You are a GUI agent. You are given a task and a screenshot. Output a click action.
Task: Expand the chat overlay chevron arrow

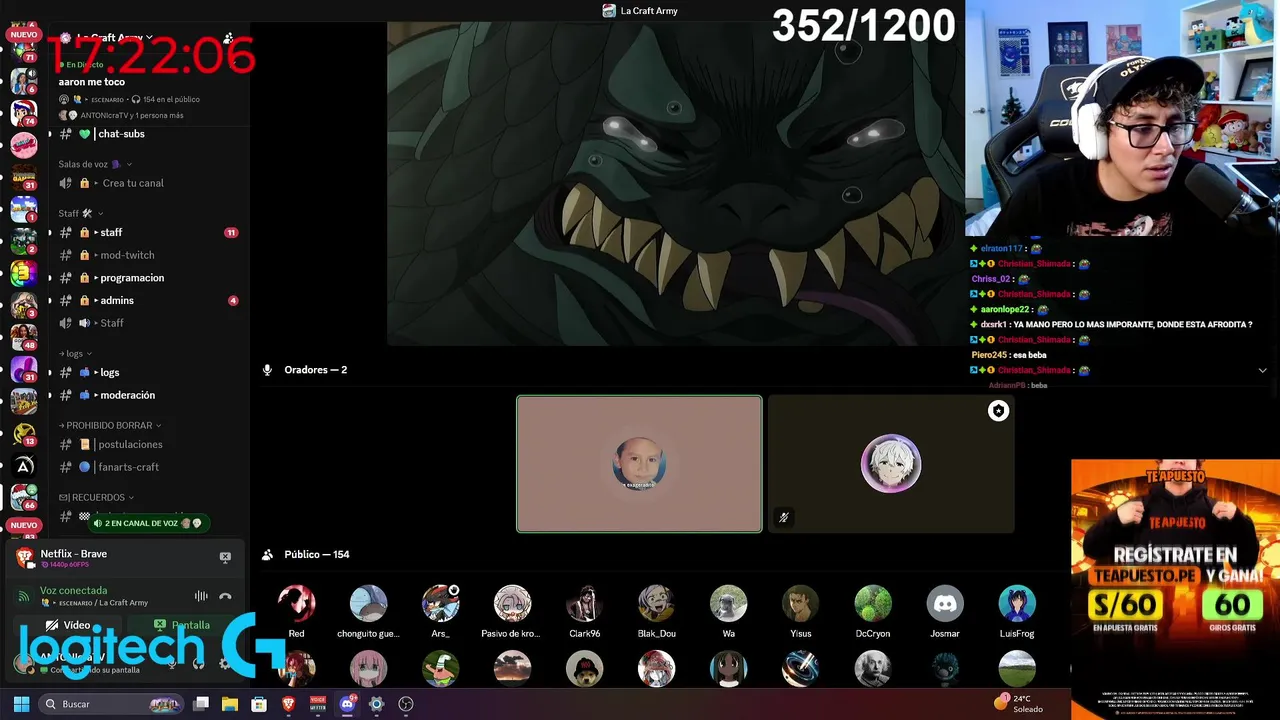point(1262,371)
